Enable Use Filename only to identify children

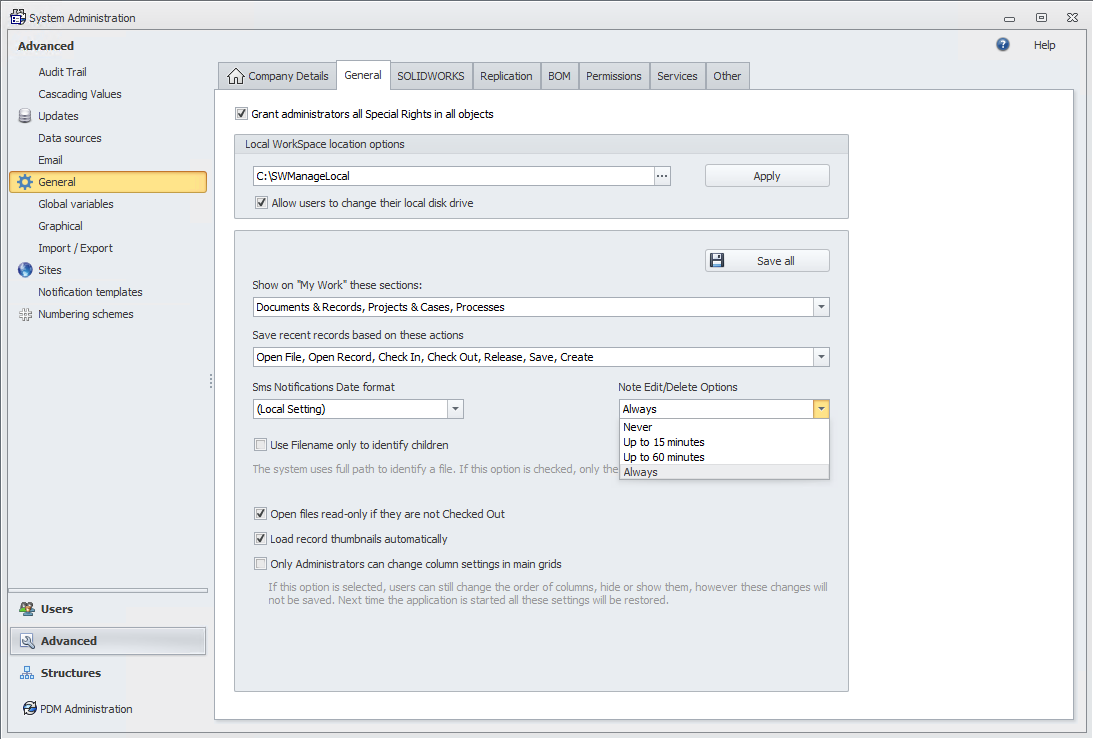[x=261, y=445]
